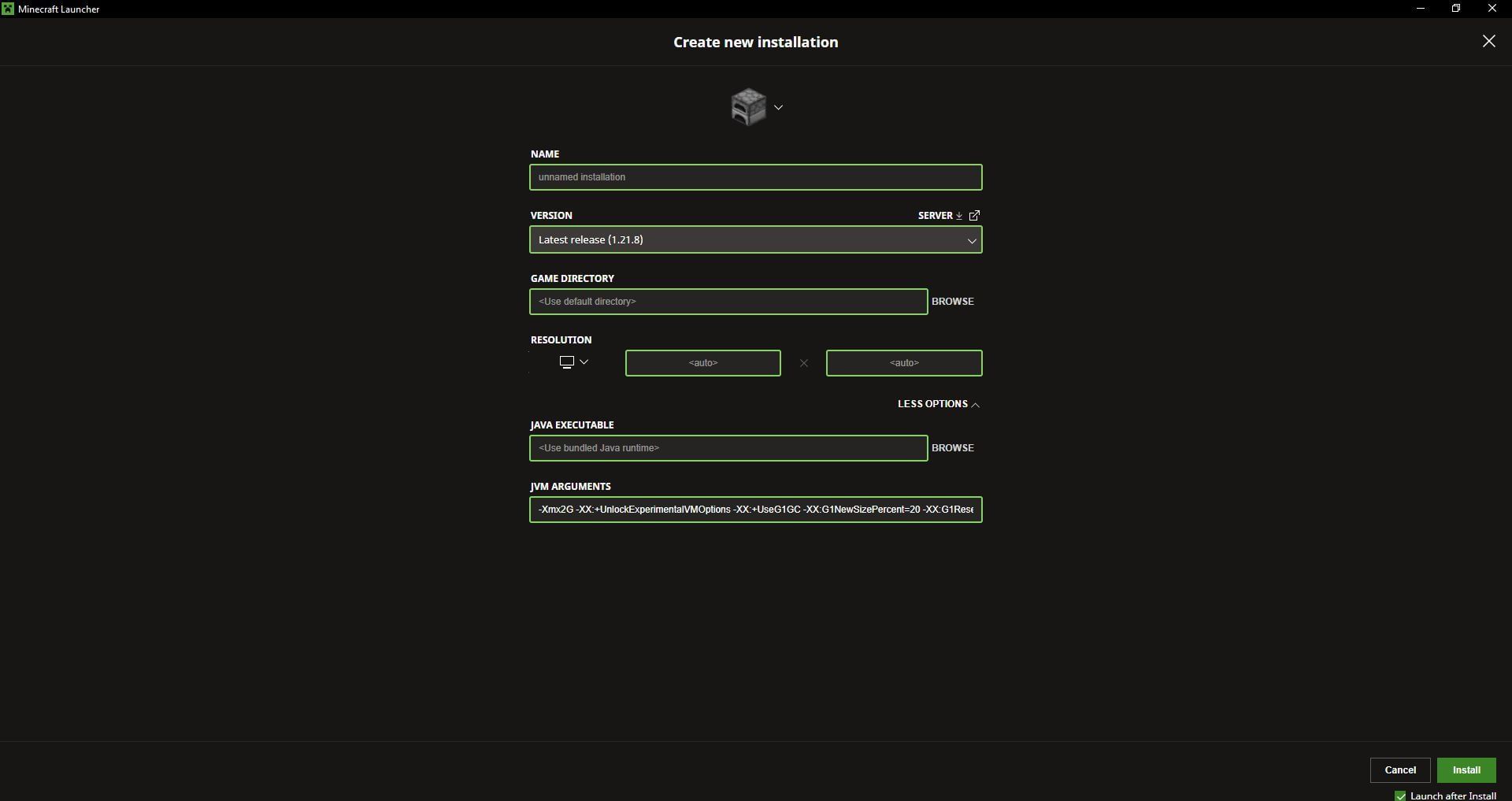Close the Create new installation dialog
This screenshot has width=1512, height=801.
click(x=1488, y=41)
